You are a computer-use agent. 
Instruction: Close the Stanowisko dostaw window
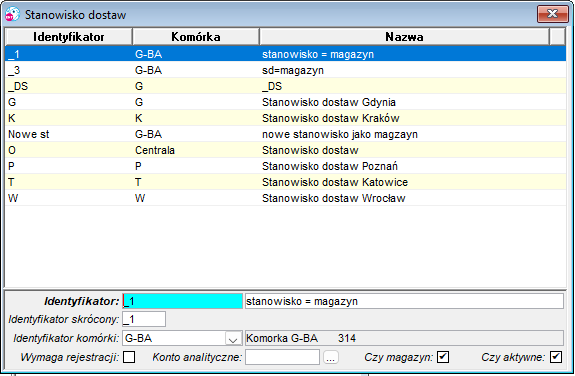click(552, 14)
